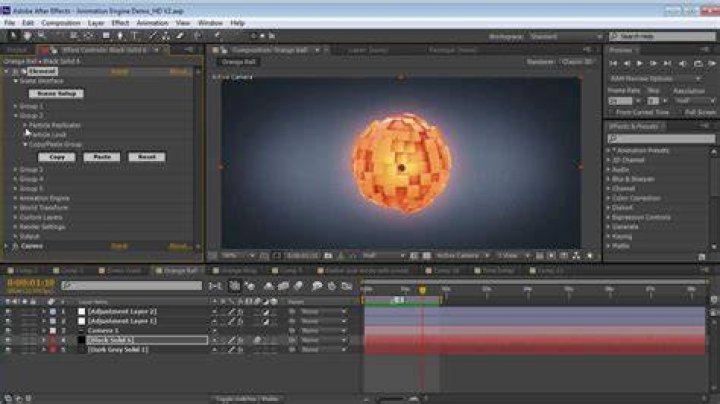720x404 pixels.
Task: Open the File menu
Action: 10,22
